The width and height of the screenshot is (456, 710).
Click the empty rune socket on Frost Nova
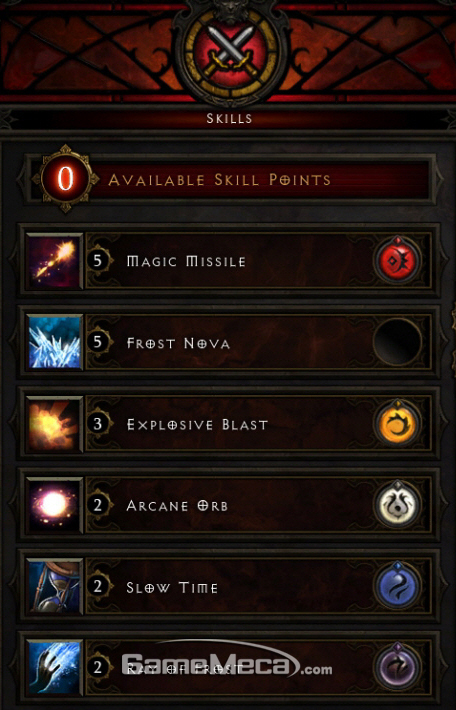tap(397, 342)
